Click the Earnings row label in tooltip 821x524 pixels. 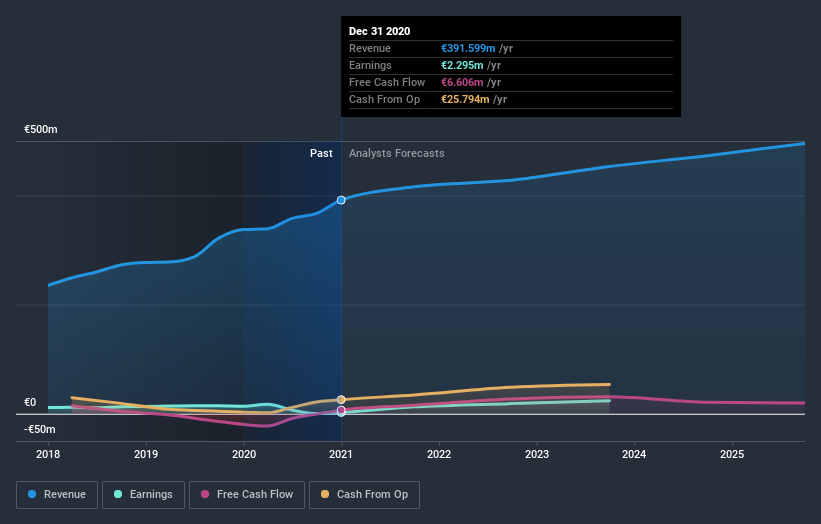(370, 65)
